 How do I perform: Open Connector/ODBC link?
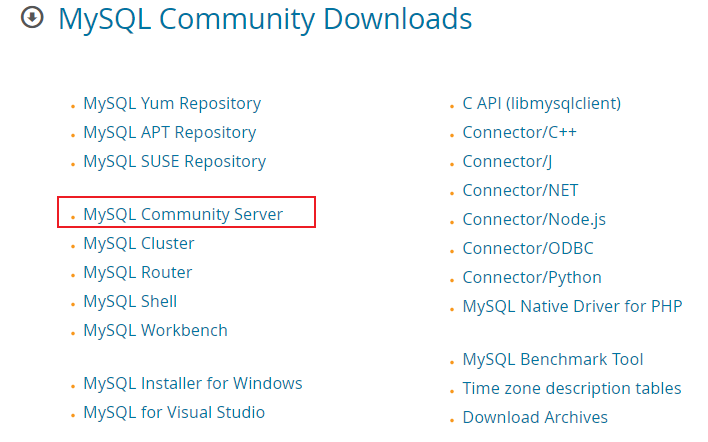pos(528,248)
